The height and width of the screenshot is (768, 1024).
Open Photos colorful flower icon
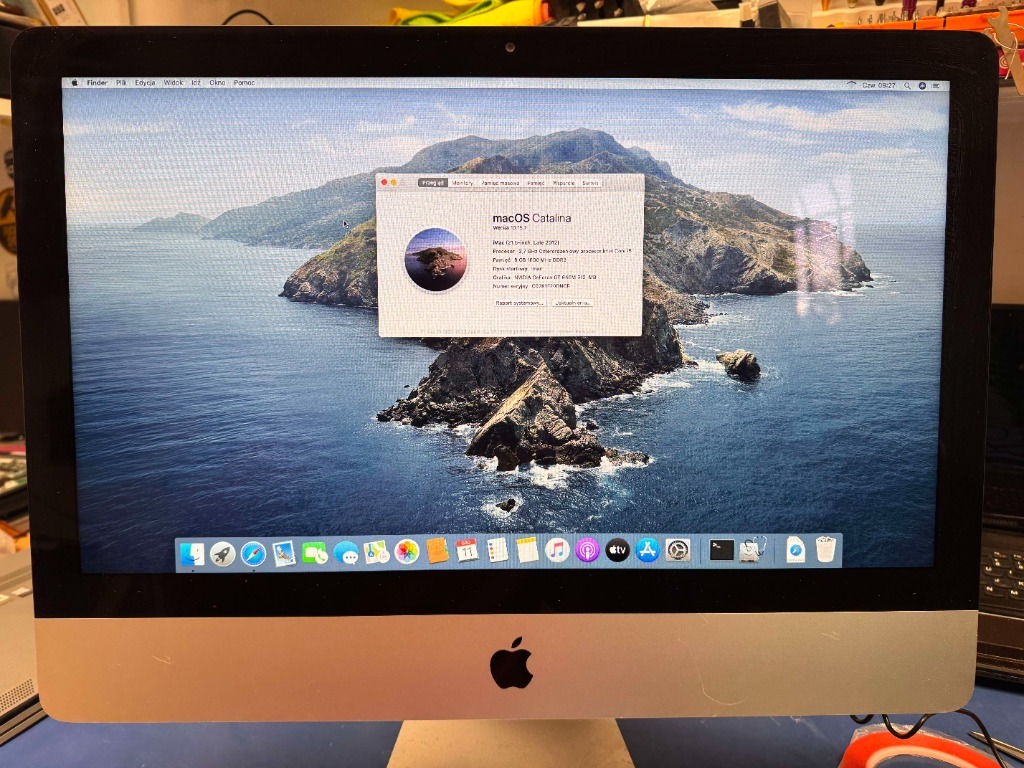click(407, 552)
